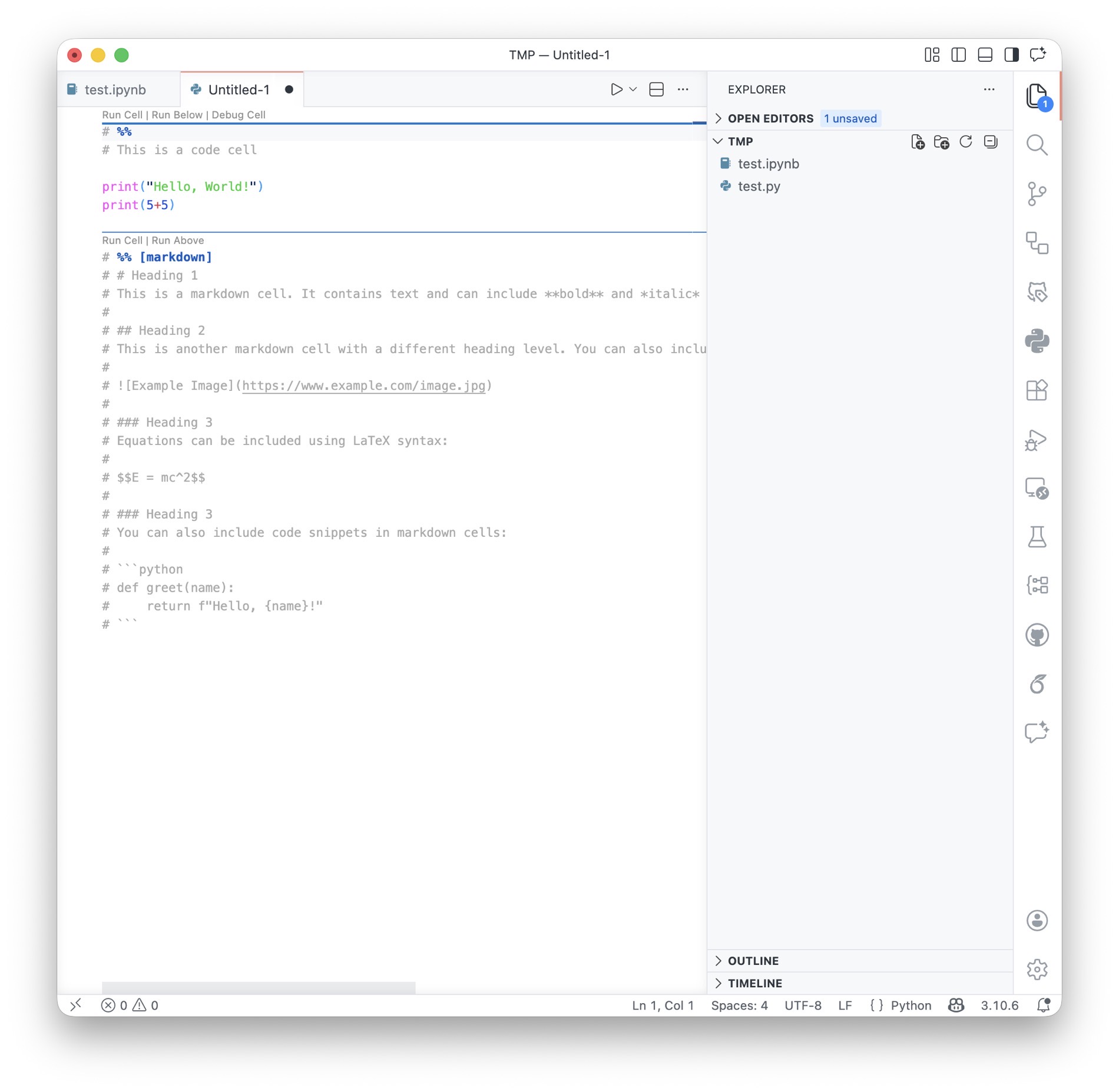Refresh the TMP explorer
The image size is (1119, 1092).
tap(966, 142)
